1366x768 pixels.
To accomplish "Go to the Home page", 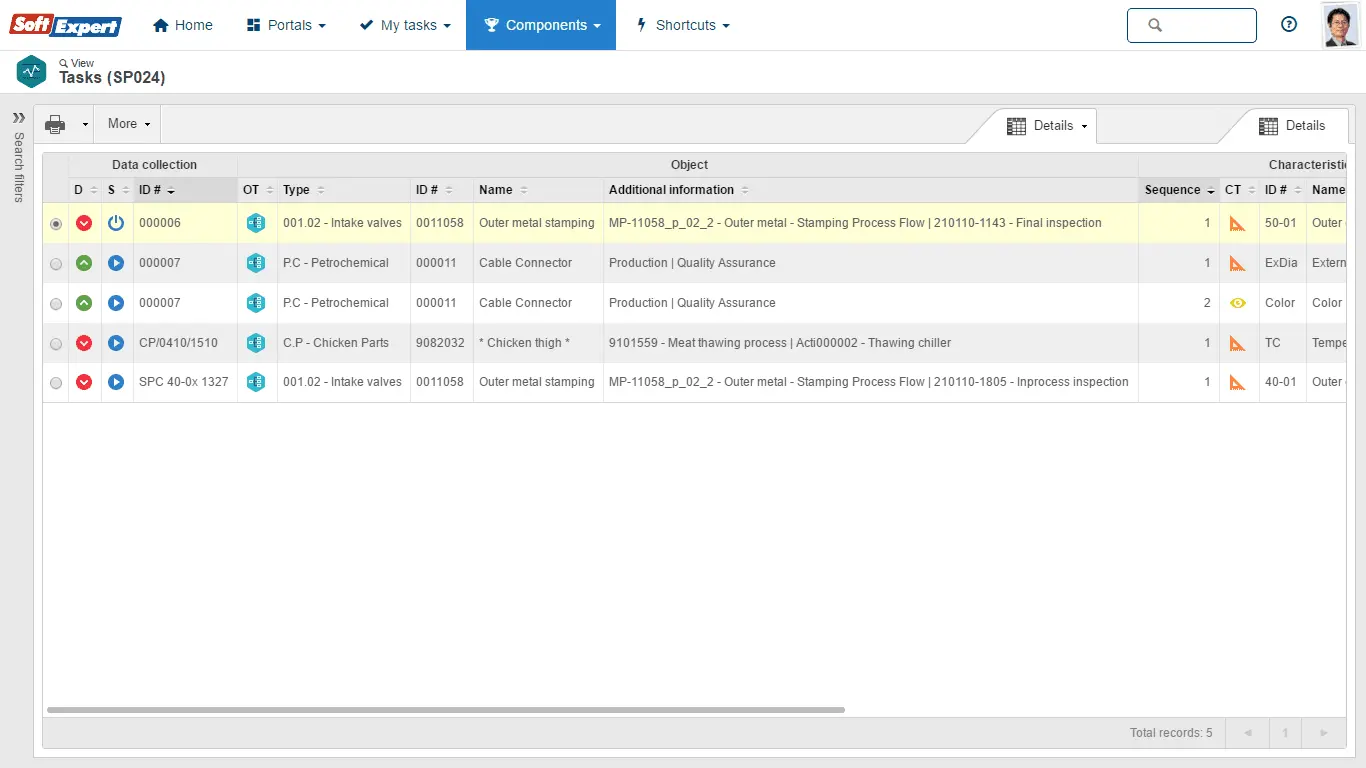I will [183, 25].
